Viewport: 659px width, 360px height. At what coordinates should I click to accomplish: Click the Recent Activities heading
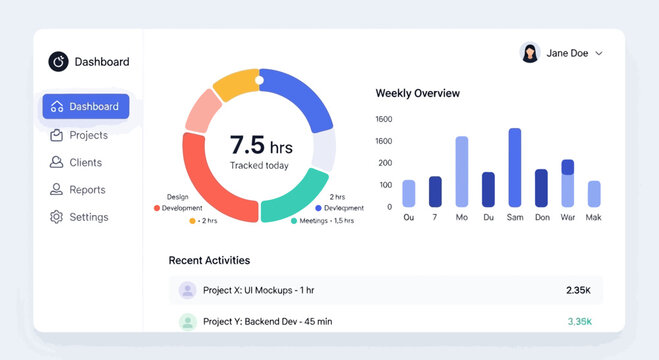(209, 260)
